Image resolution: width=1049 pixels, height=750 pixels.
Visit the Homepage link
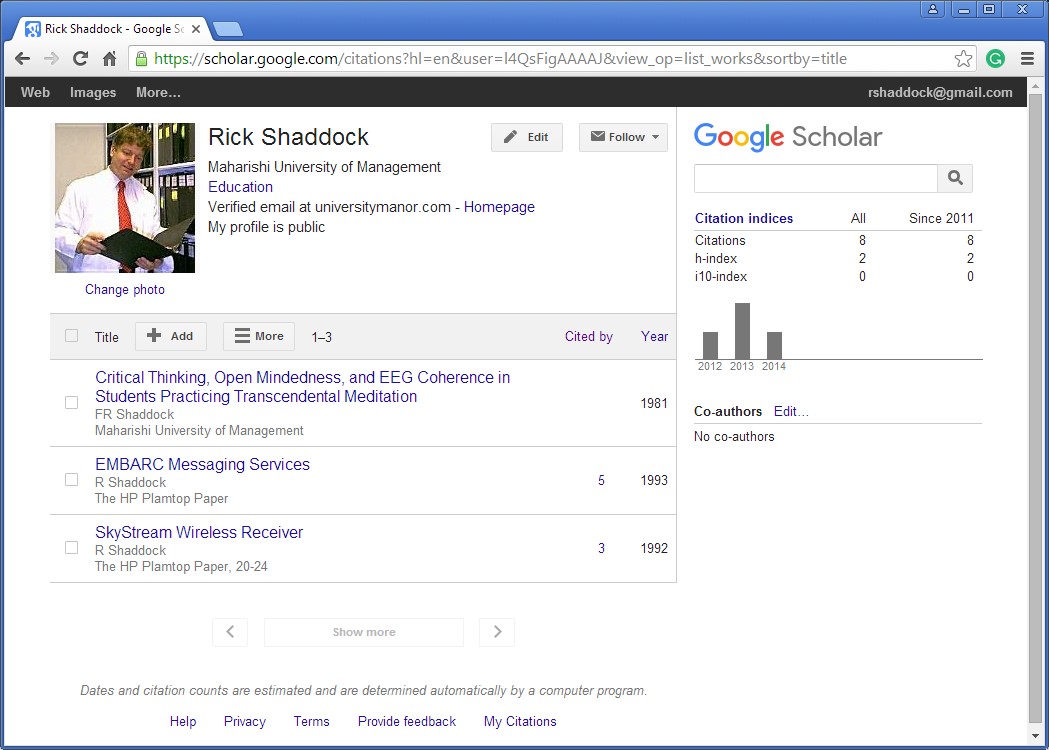pyautogui.click(x=499, y=207)
